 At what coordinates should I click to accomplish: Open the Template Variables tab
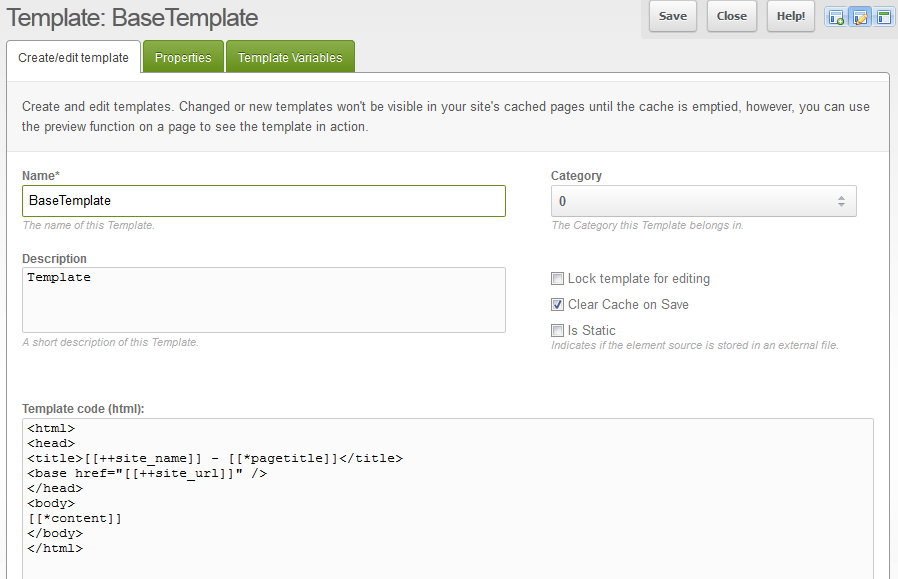point(290,58)
